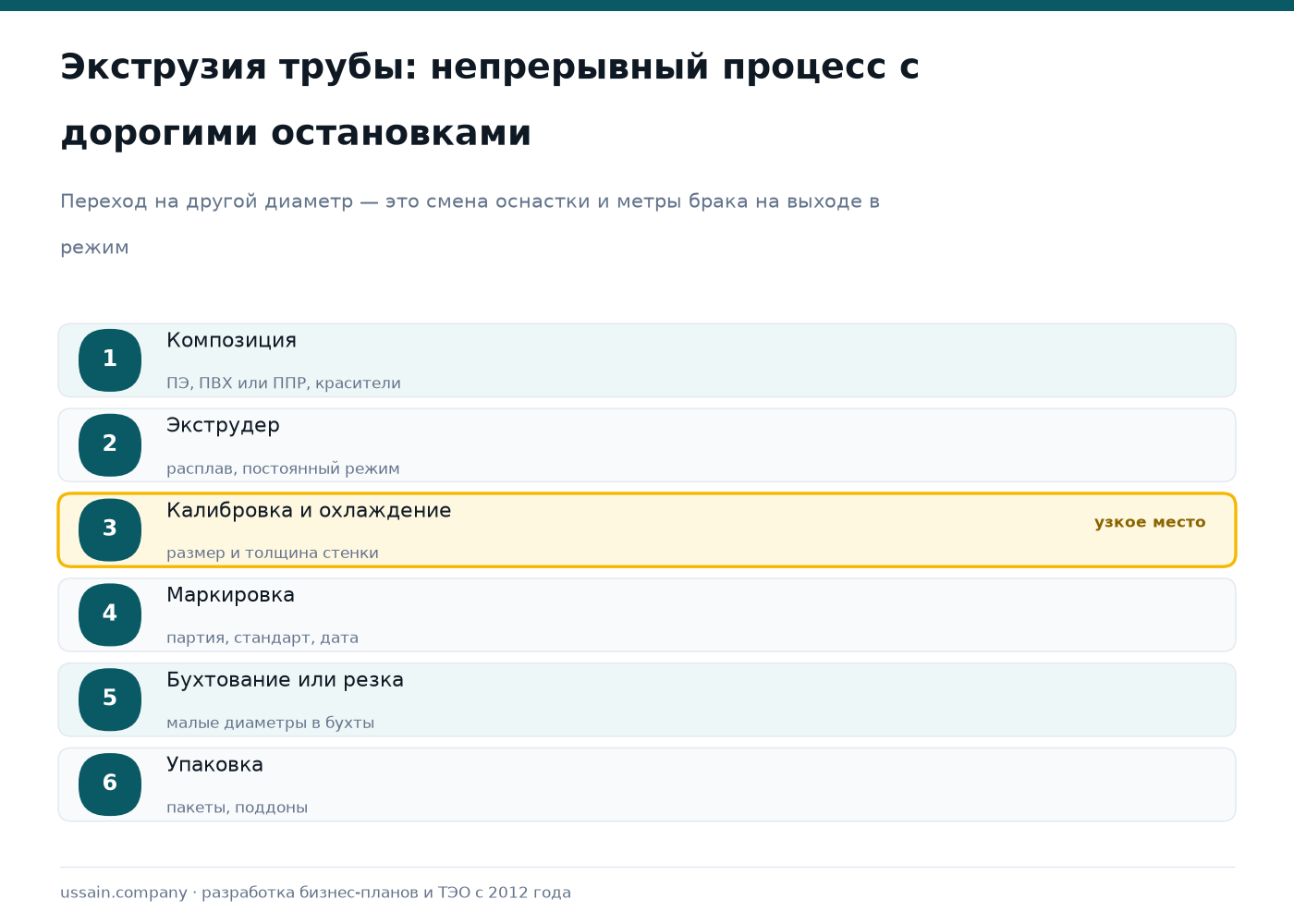Screen dimensions: 1294x924
Task: Select 'Калибровка и охлаждение' title
Action: click(x=309, y=511)
